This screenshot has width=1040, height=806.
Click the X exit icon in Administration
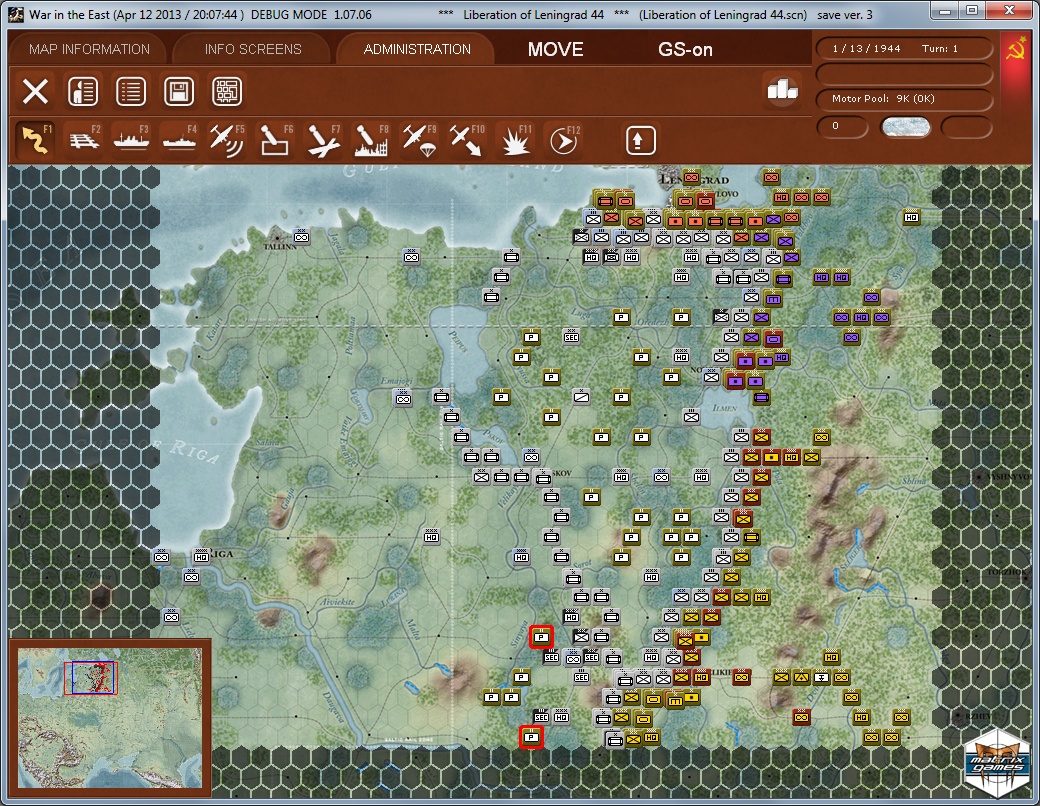pos(35,92)
